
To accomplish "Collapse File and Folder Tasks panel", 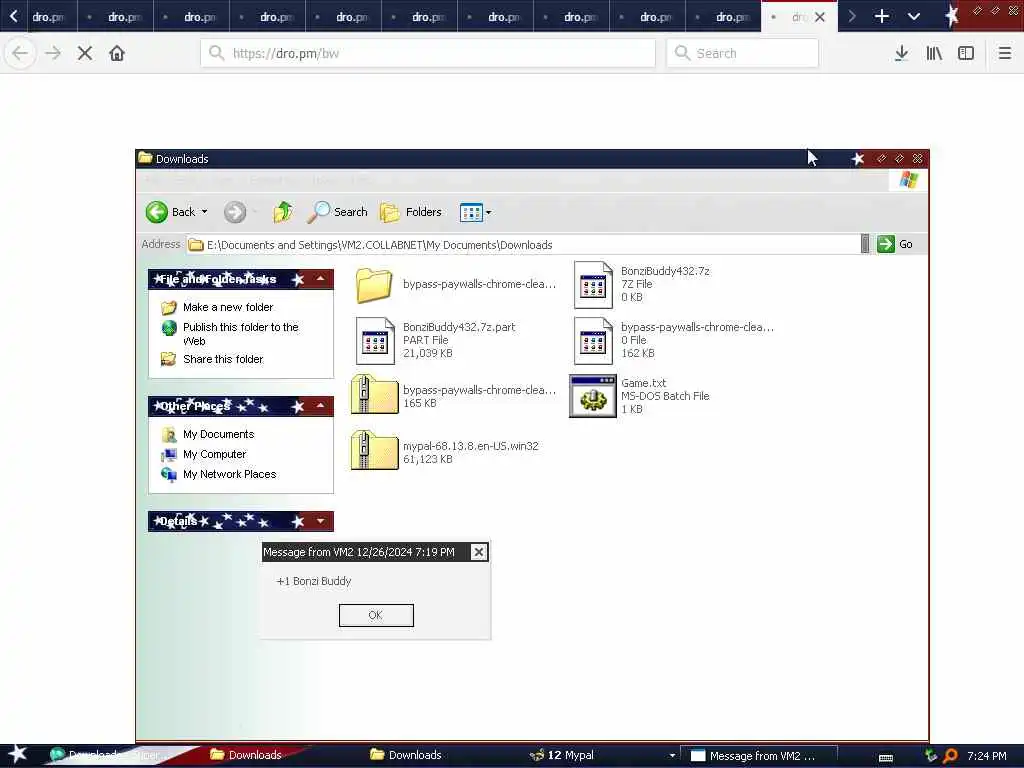I will click(x=321, y=279).
